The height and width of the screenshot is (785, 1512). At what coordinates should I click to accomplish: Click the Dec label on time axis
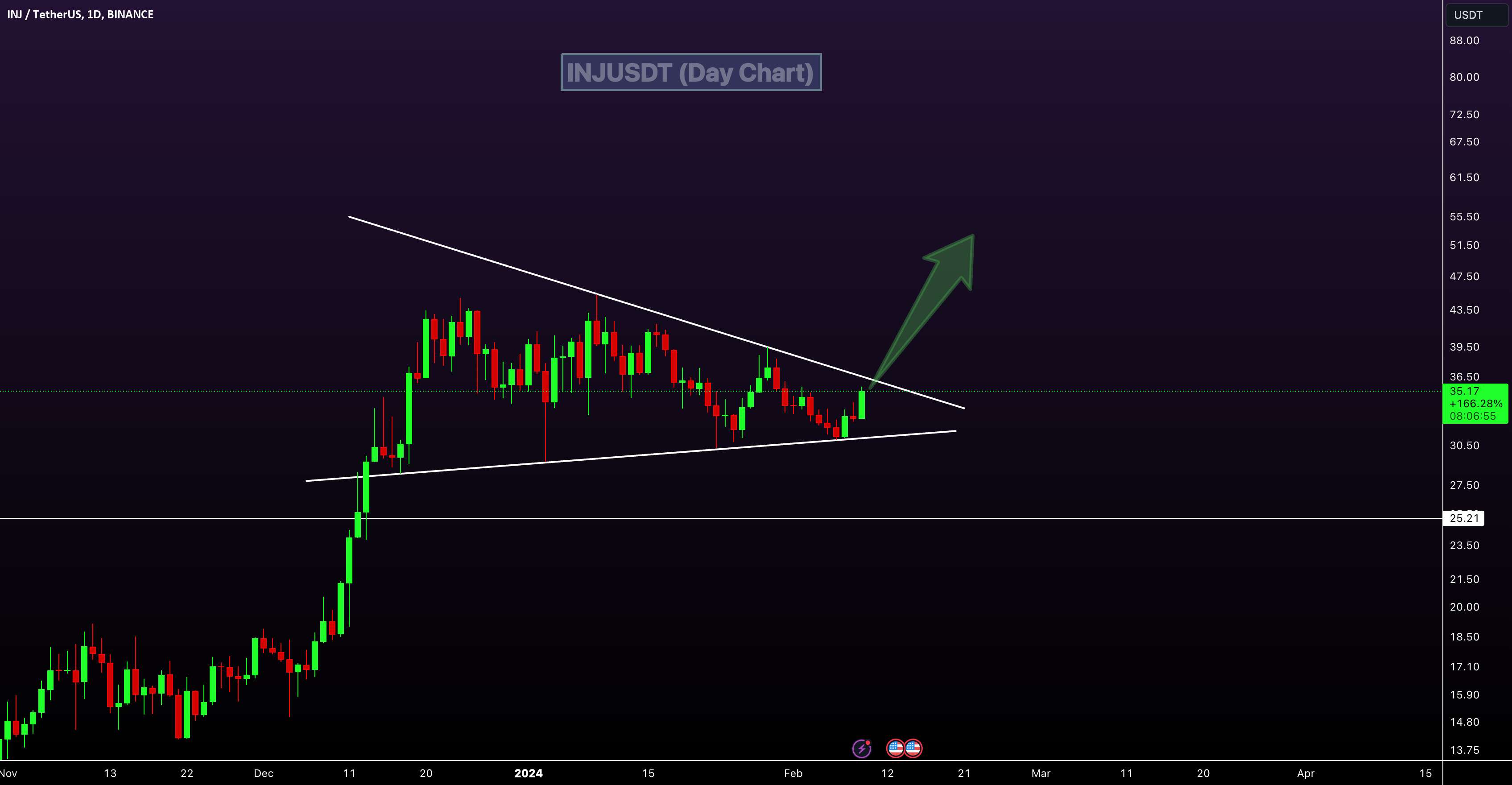(x=264, y=773)
